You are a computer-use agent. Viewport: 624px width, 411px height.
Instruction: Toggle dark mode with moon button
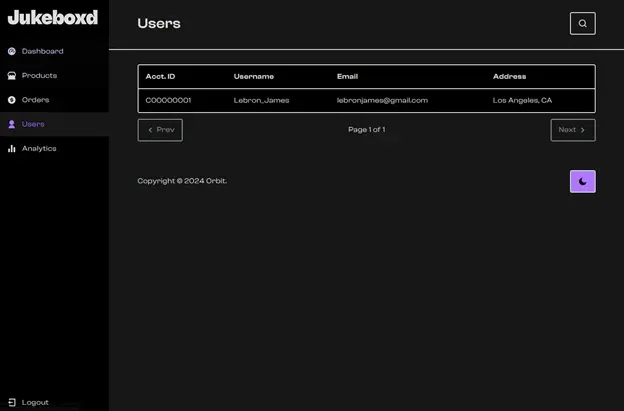click(x=583, y=181)
